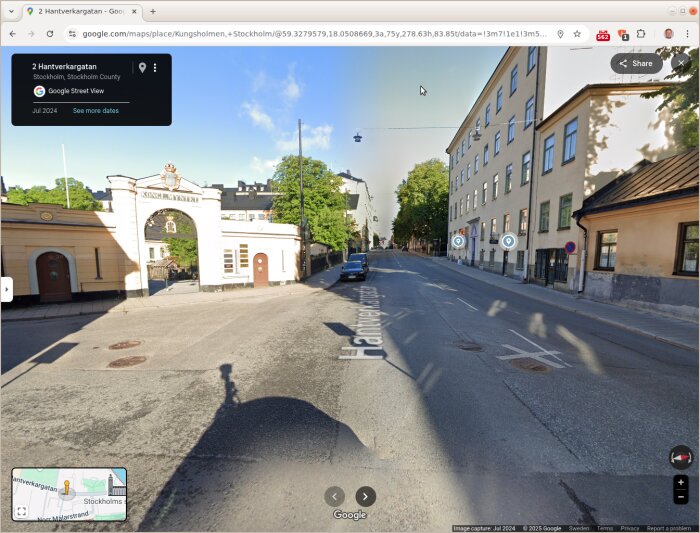This screenshot has width=700, height=533.
Task: Click the Sweden text in footer
Action: (579, 529)
